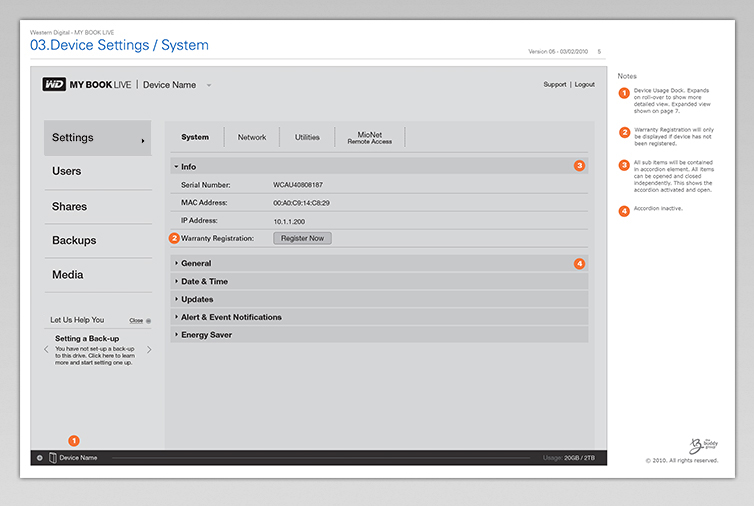Click the Logout link
Screen dimensions: 754x506
[x=585, y=84]
